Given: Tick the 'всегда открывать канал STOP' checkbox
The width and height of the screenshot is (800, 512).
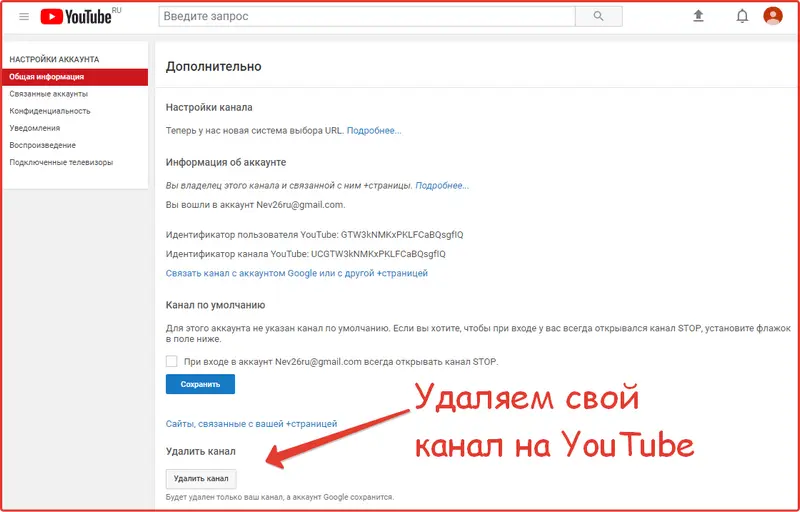Looking at the screenshot, I should tap(171, 362).
